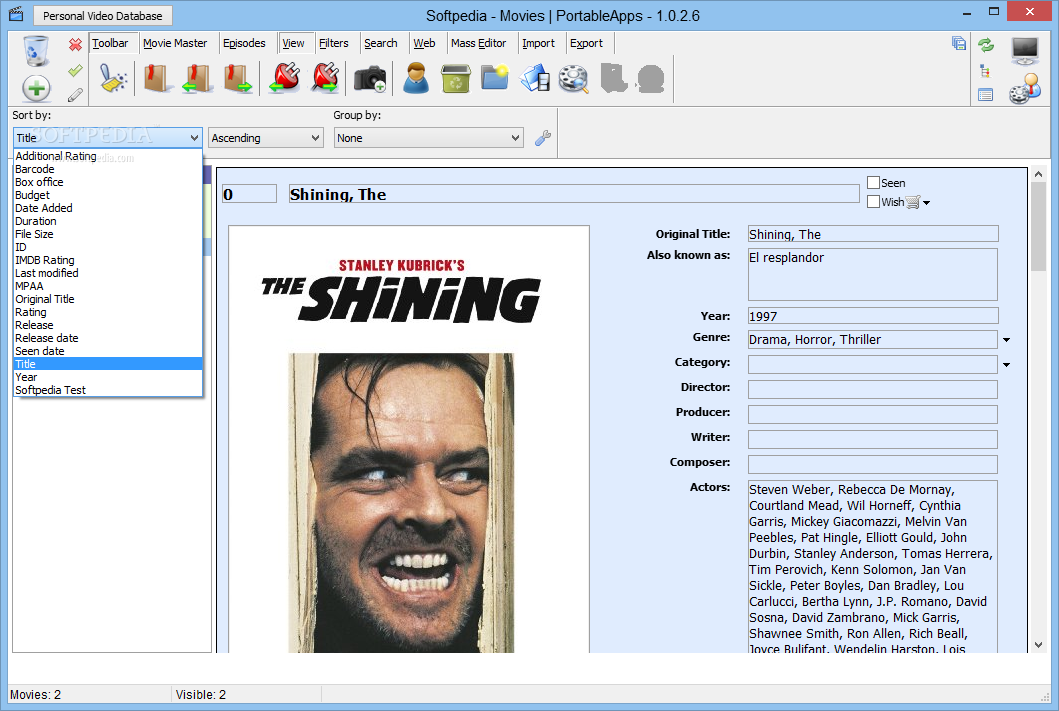Open the Wish cart dropdown arrow
Image resolution: width=1059 pixels, height=711 pixels.
click(927, 203)
